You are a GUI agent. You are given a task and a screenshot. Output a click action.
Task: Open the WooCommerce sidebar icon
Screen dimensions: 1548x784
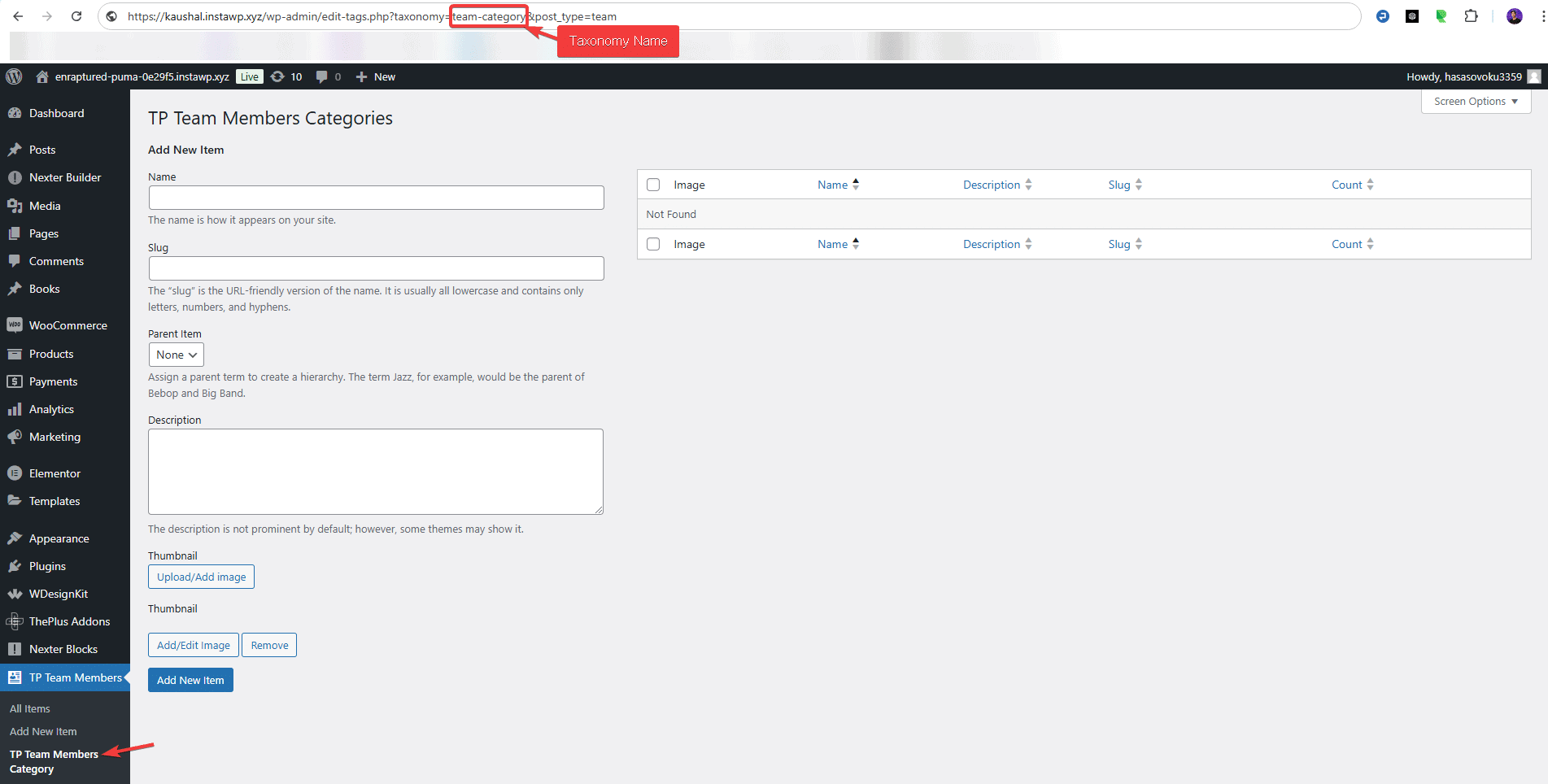coord(15,324)
